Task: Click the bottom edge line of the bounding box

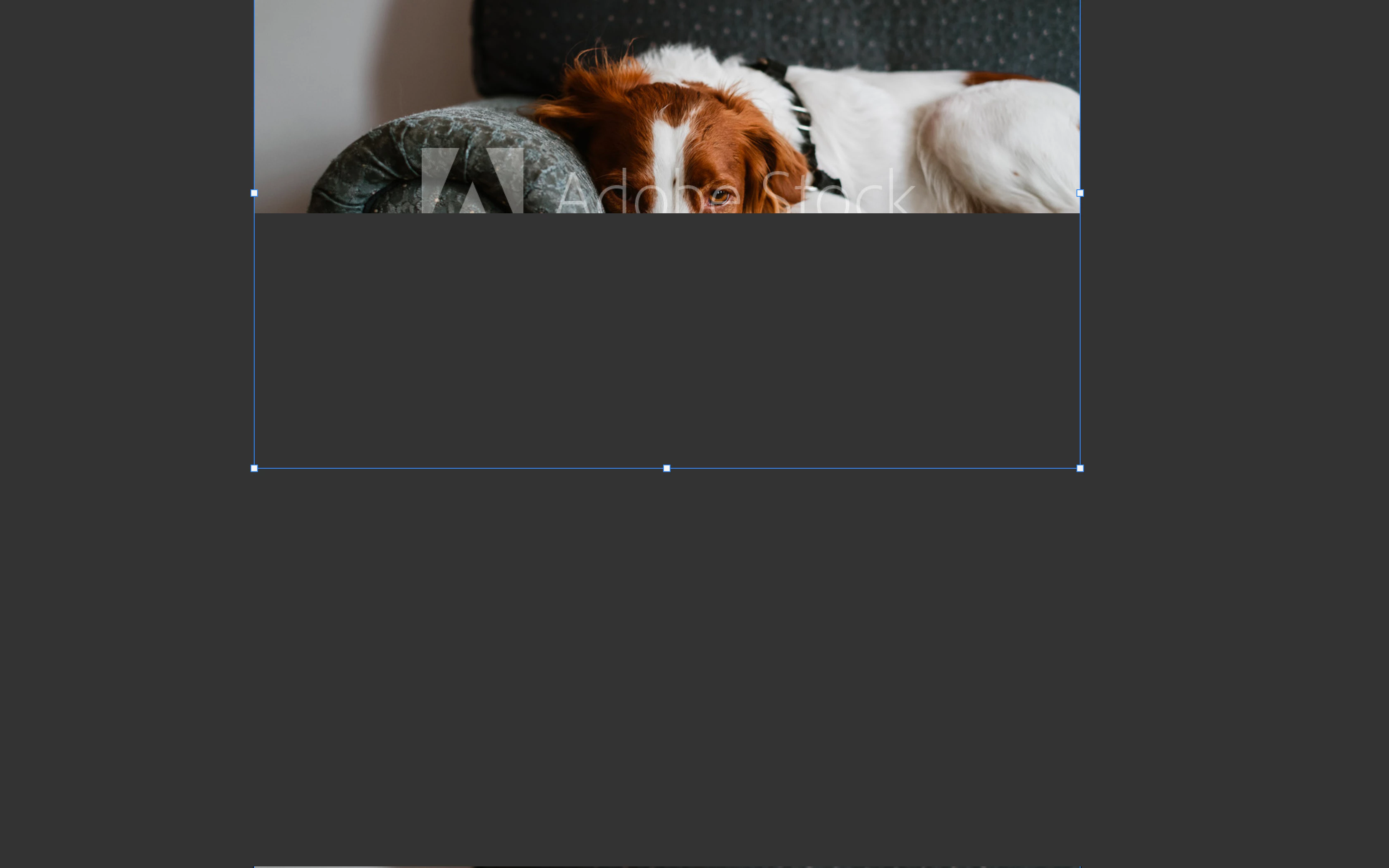Action: coord(459,468)
